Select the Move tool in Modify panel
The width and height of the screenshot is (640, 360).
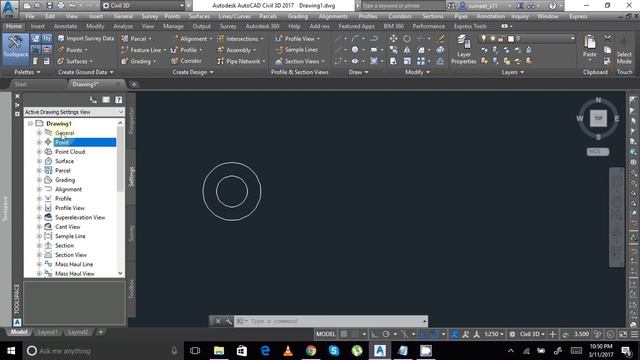point(393,39)
